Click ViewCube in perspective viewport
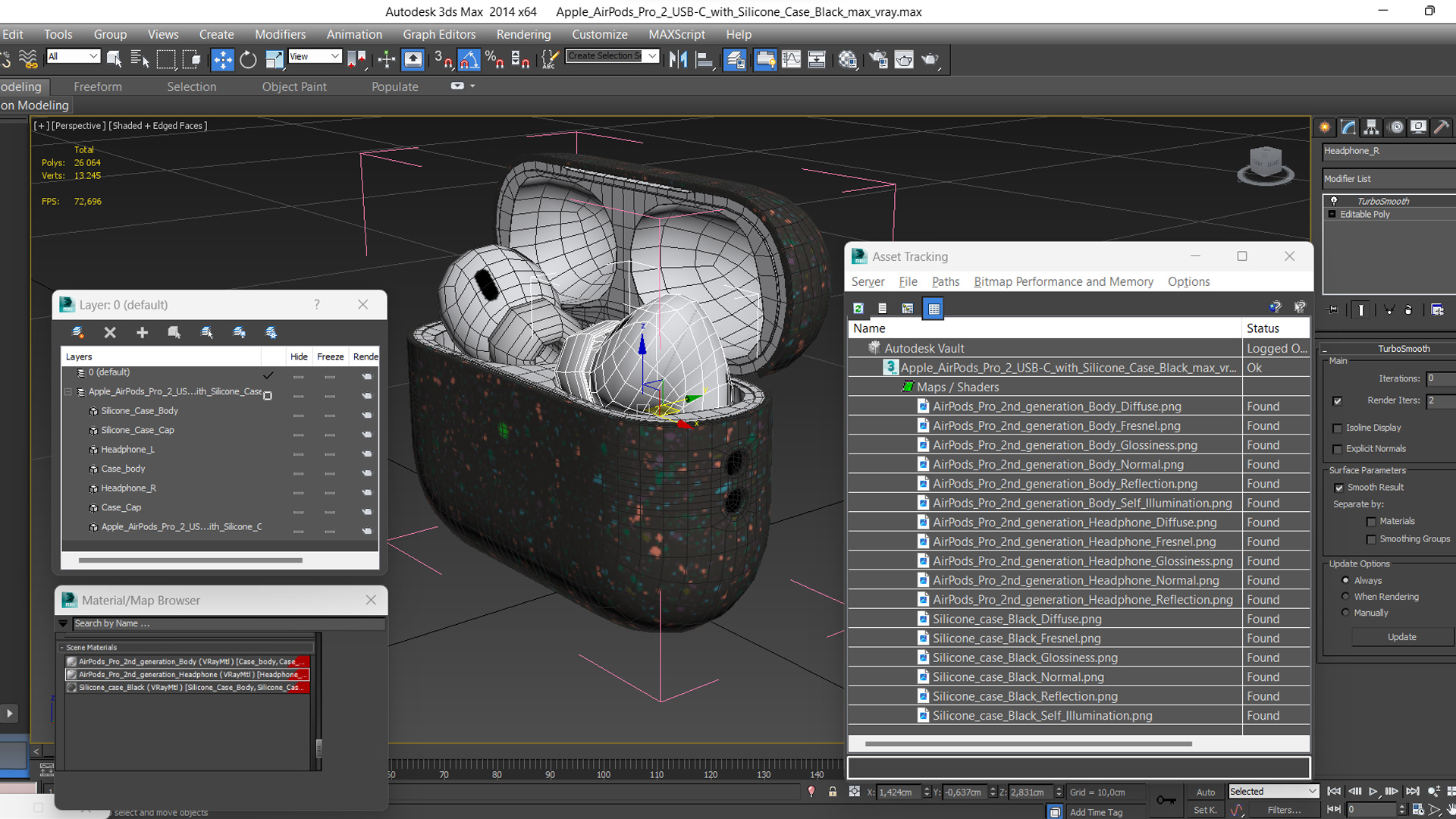Viewport: 1456px width, 819px height. [x=1265, y=164]
